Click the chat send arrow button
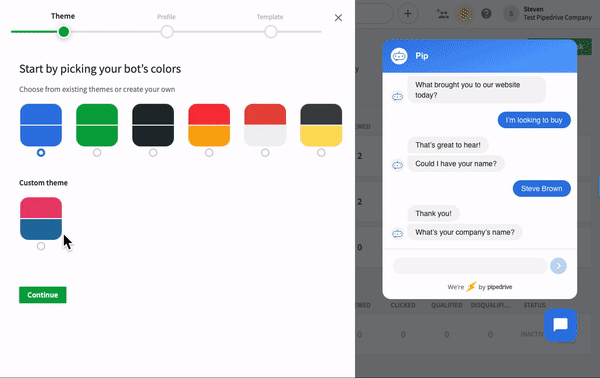This screenshot has height=378, width=600. click(x=558, y=266)
